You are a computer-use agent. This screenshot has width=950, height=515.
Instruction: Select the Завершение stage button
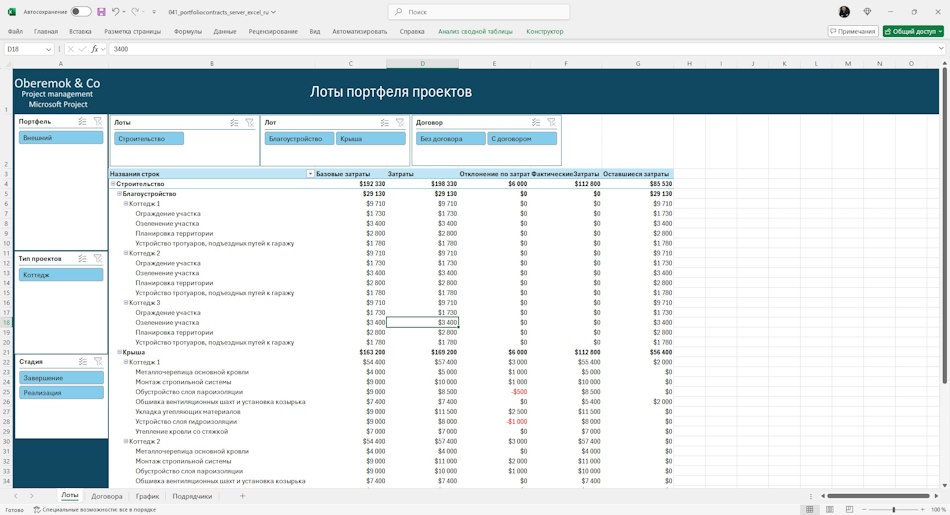(61, 377)
